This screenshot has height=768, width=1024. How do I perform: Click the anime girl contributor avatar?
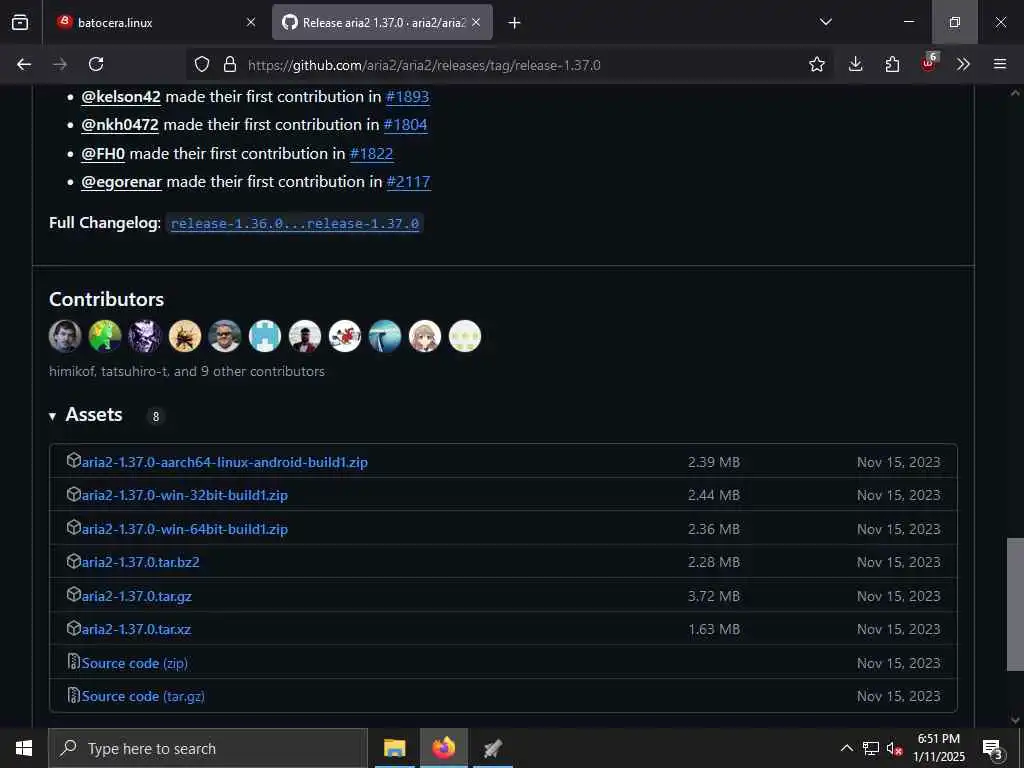[424, 336]
